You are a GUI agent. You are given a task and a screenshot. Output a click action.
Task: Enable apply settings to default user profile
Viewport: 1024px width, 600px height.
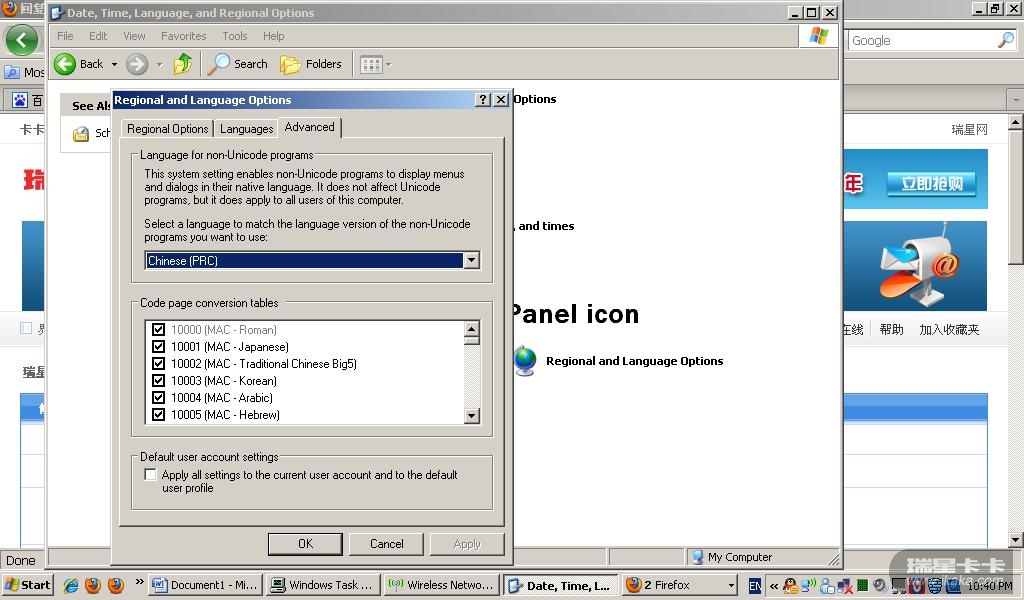pos(151,475)
